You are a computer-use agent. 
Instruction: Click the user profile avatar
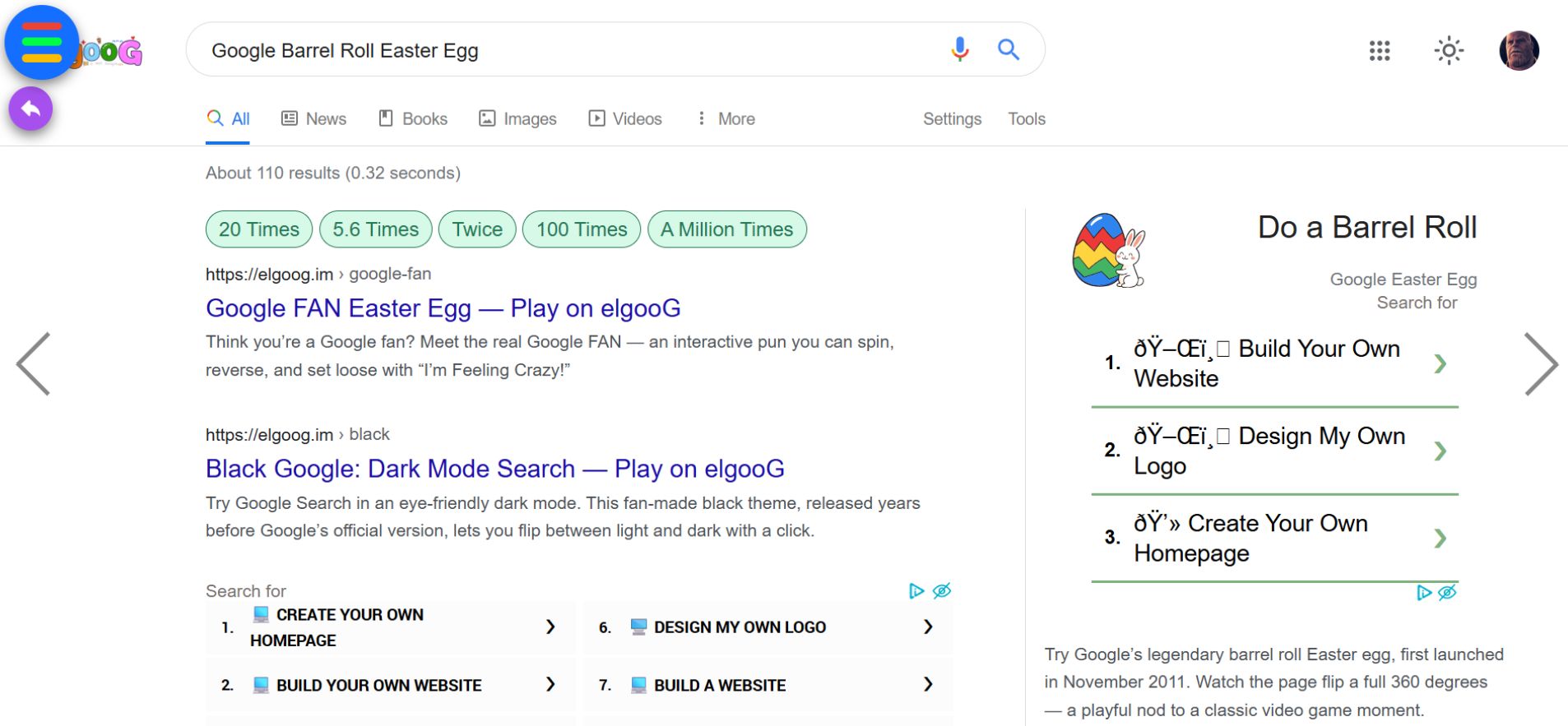point(1519,51)
